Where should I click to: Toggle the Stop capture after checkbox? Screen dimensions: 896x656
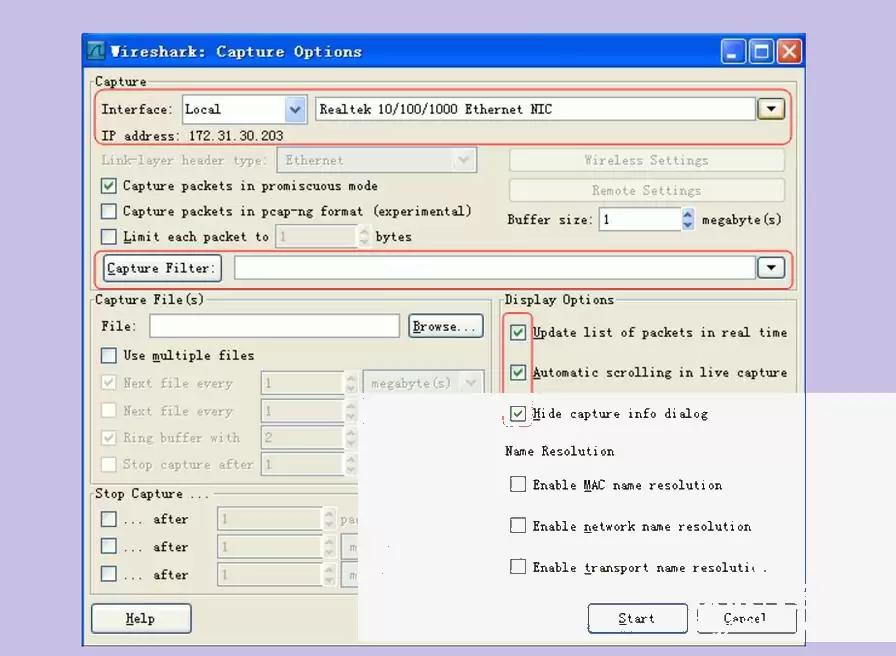(x=109, y=465)
